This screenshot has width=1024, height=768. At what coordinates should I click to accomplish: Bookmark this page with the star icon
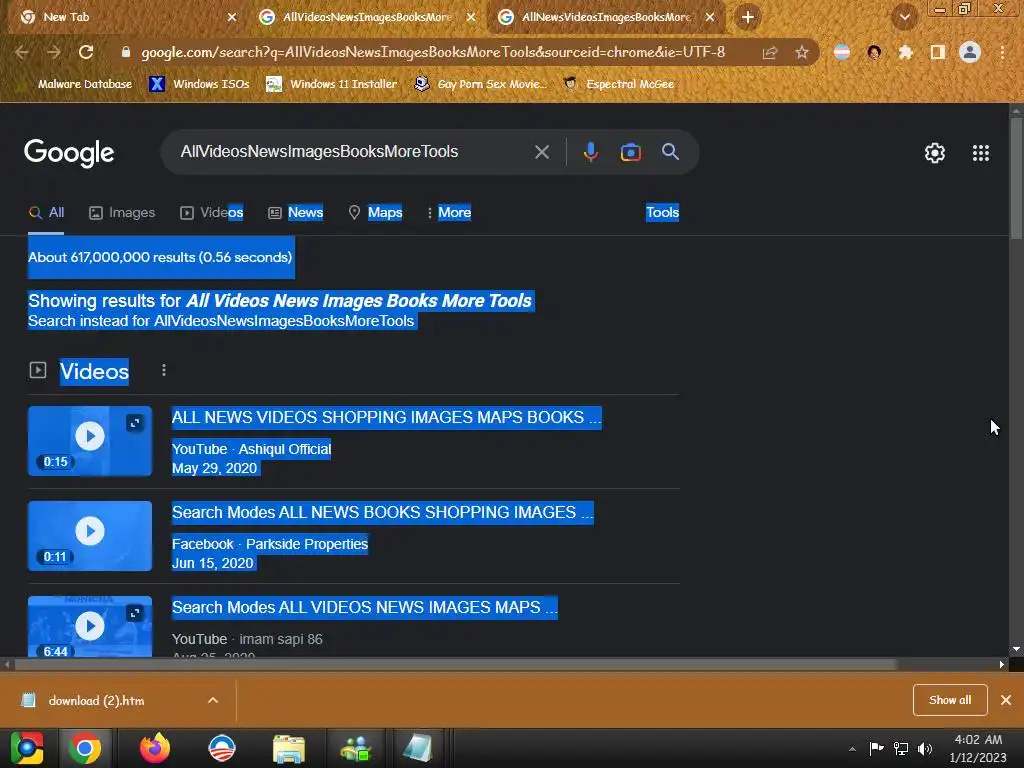(802, 52)
